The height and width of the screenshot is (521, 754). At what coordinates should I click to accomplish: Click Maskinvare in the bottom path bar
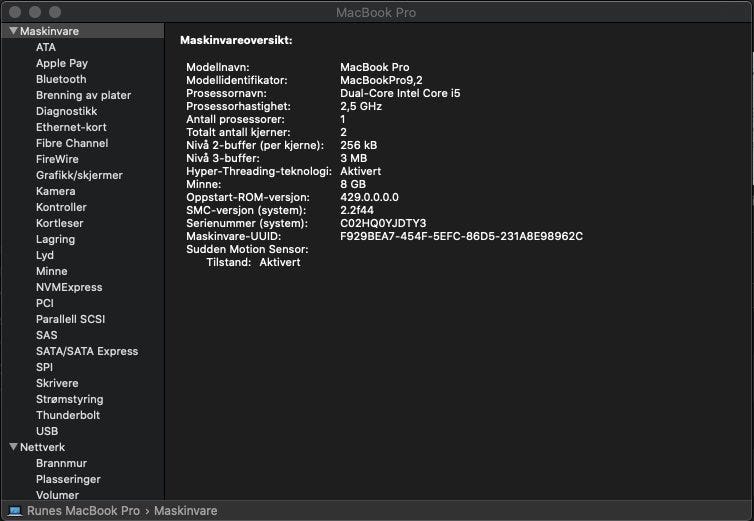pos(186,511)
